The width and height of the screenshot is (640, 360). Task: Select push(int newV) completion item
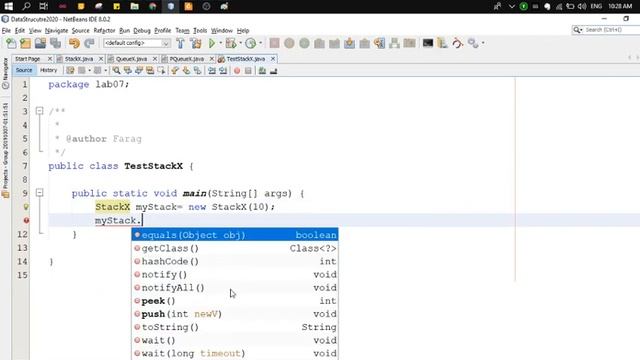[x=235, y=314]
